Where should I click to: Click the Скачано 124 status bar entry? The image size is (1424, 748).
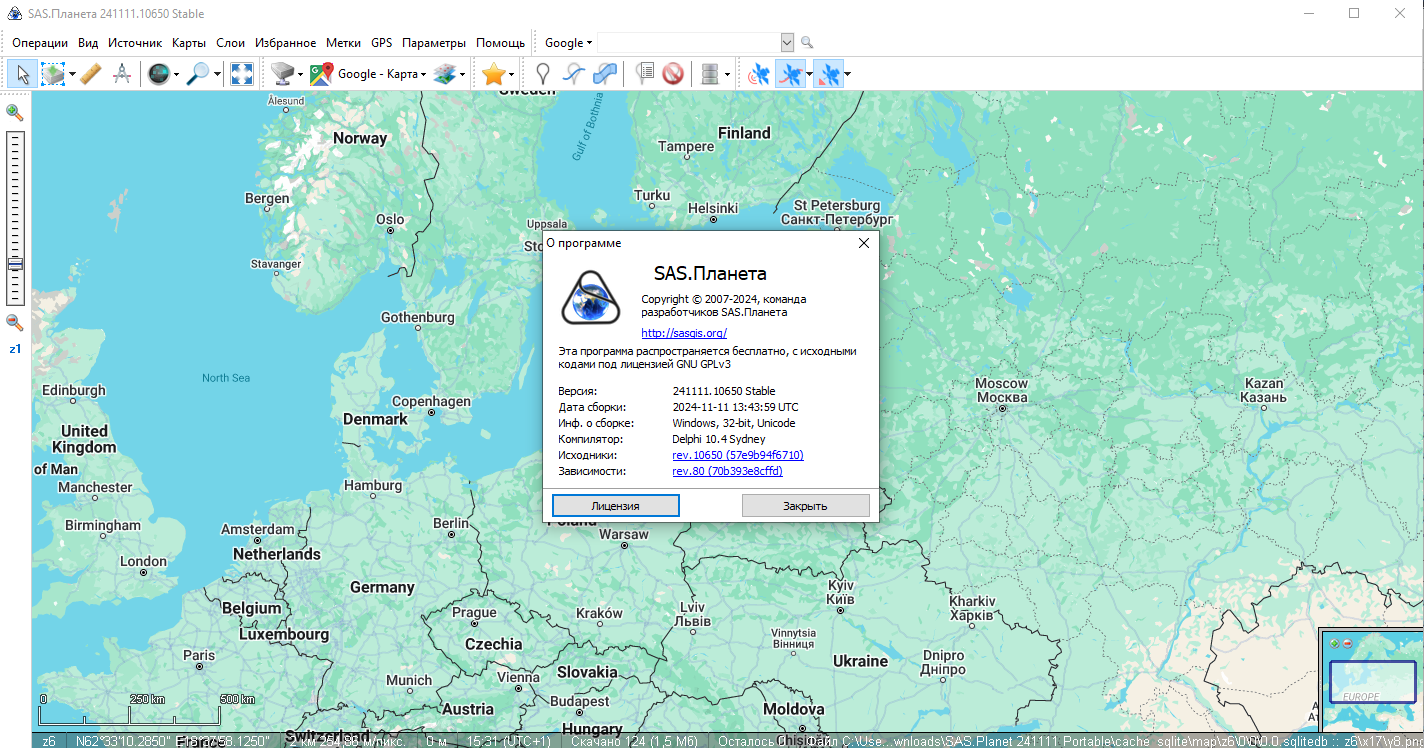click(634, 741)
